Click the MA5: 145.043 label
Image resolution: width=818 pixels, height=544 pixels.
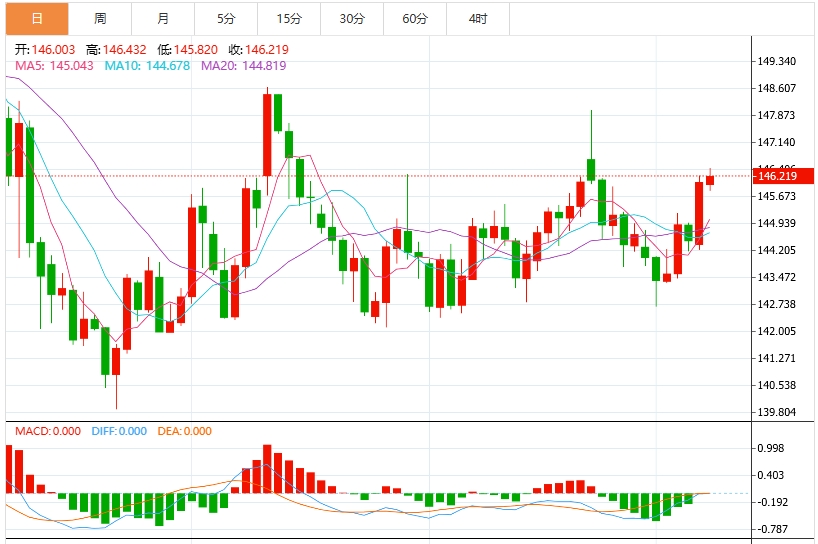(x=54, y=66)
